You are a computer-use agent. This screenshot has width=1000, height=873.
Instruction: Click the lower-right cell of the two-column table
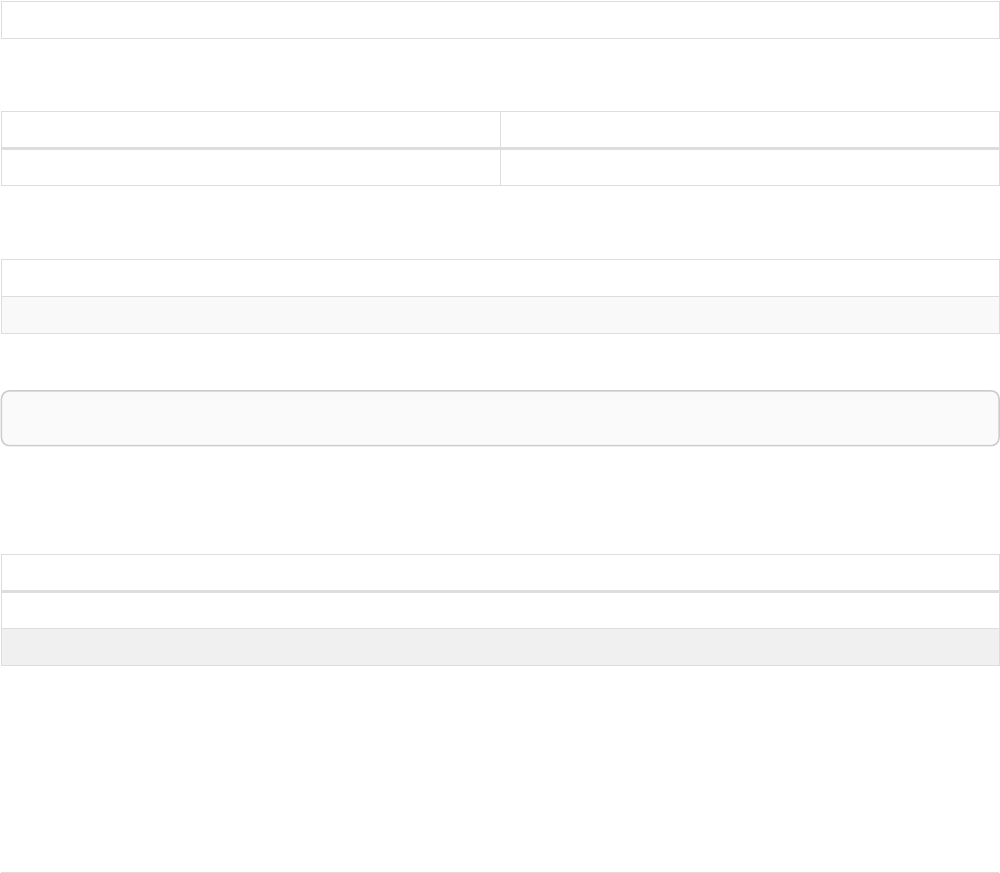750,168
